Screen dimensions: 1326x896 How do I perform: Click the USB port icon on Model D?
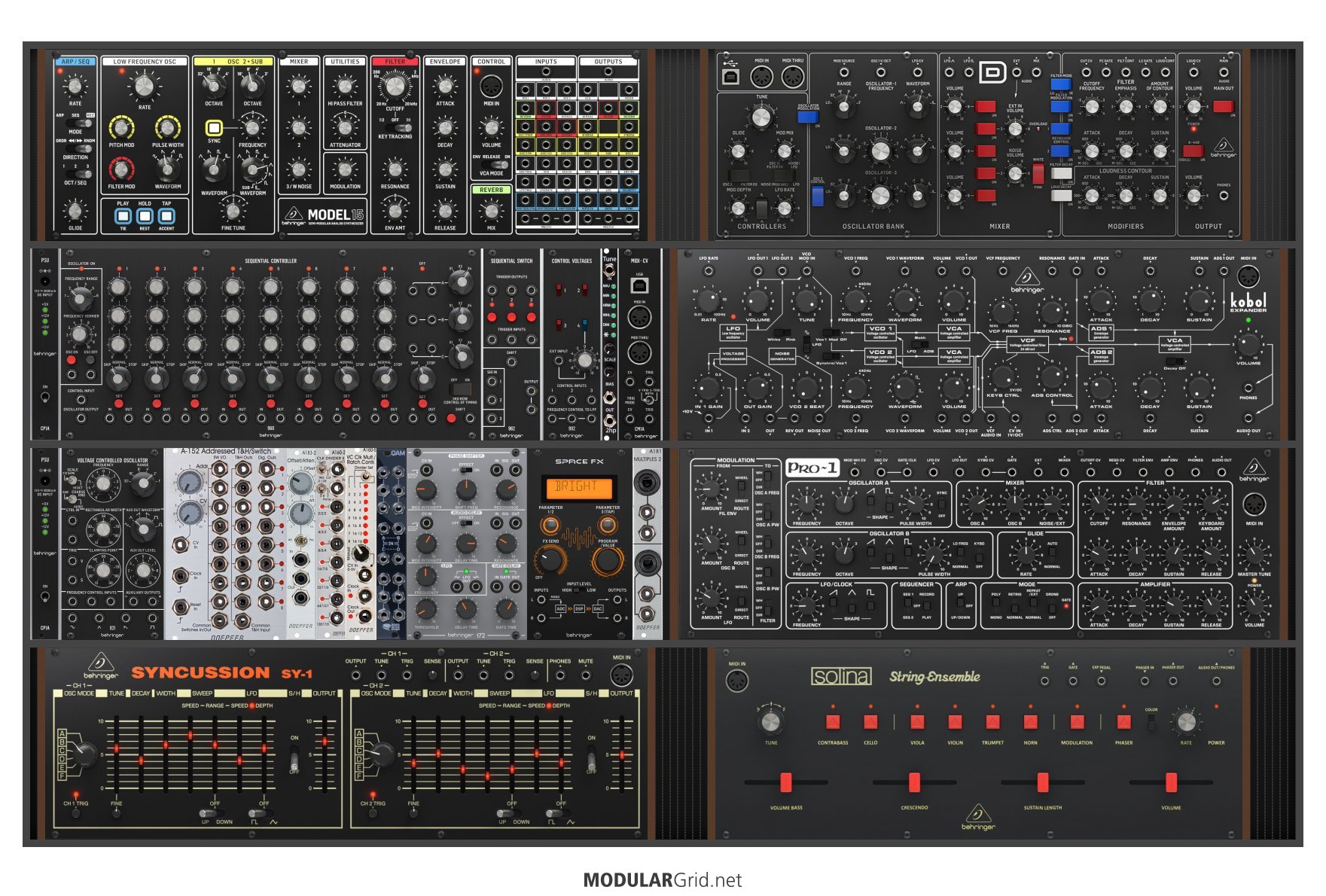pos(730,75)
